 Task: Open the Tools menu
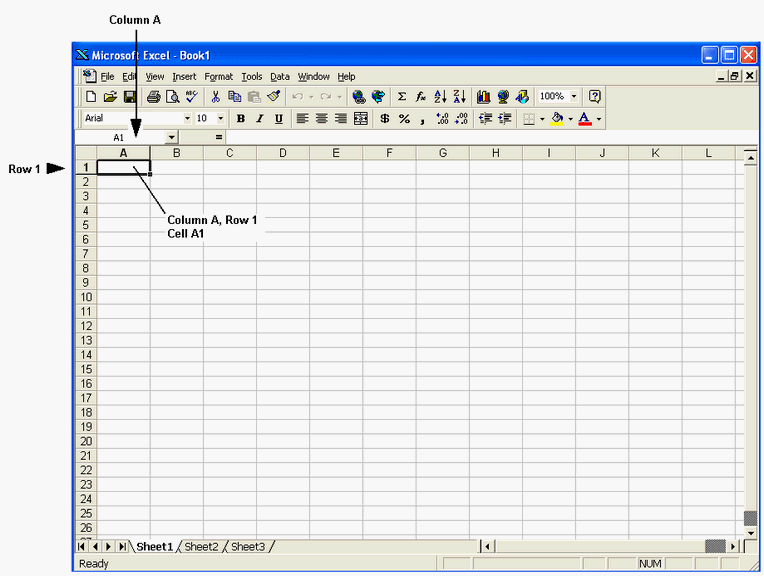coord(252,77)
